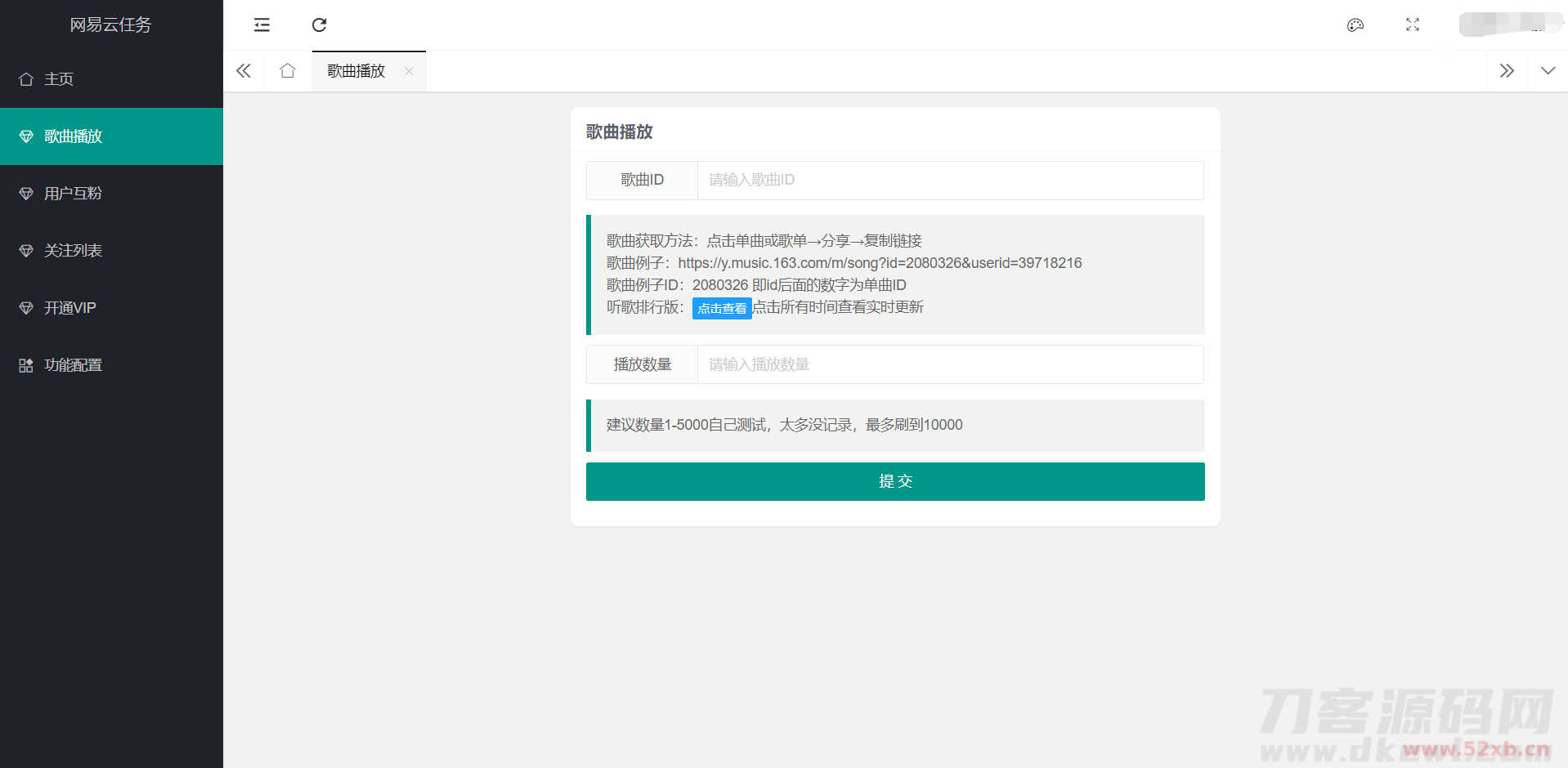Expand the tab actions dropdown arrow
This screenshot has height=768, width=1568.
(1548, 71)
